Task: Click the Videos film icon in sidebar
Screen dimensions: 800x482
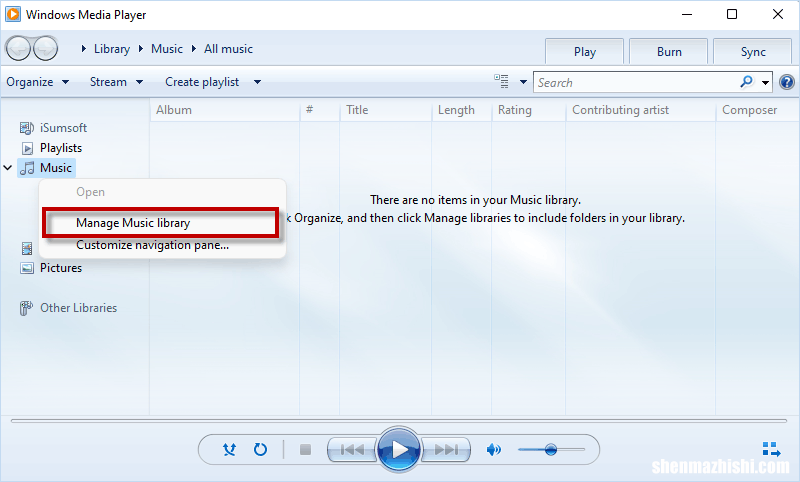Action: 27,248
